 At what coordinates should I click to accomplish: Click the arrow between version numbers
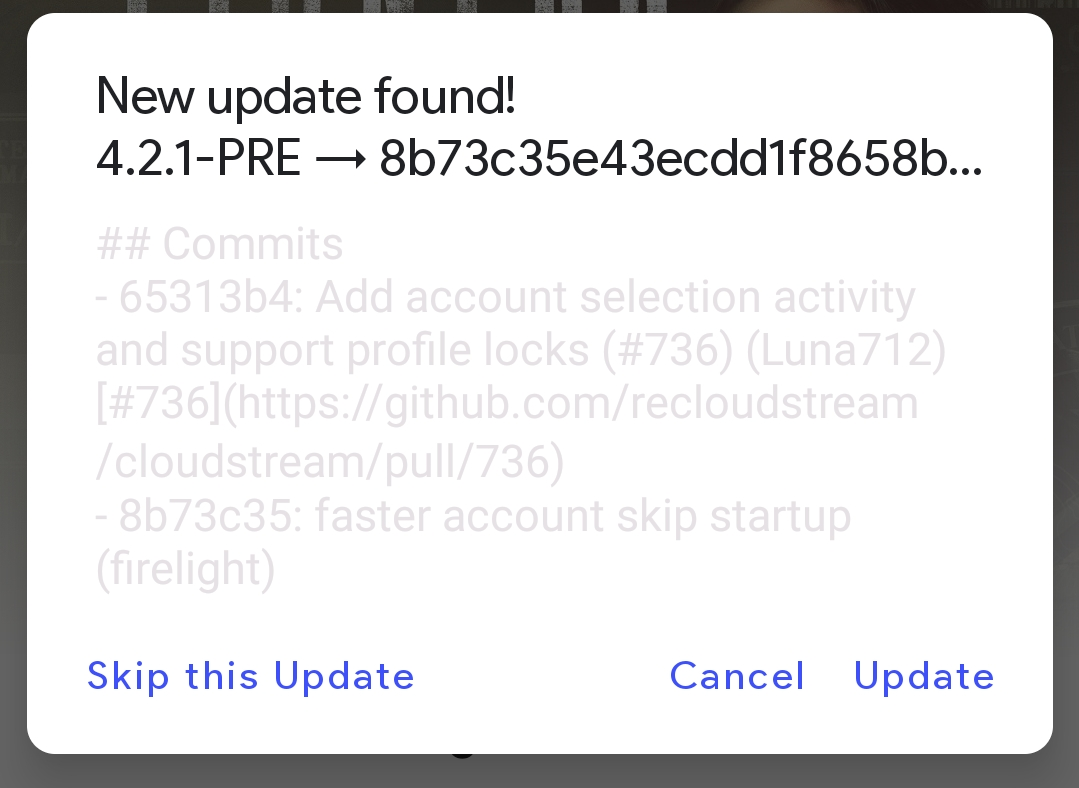tap(338, 159)
